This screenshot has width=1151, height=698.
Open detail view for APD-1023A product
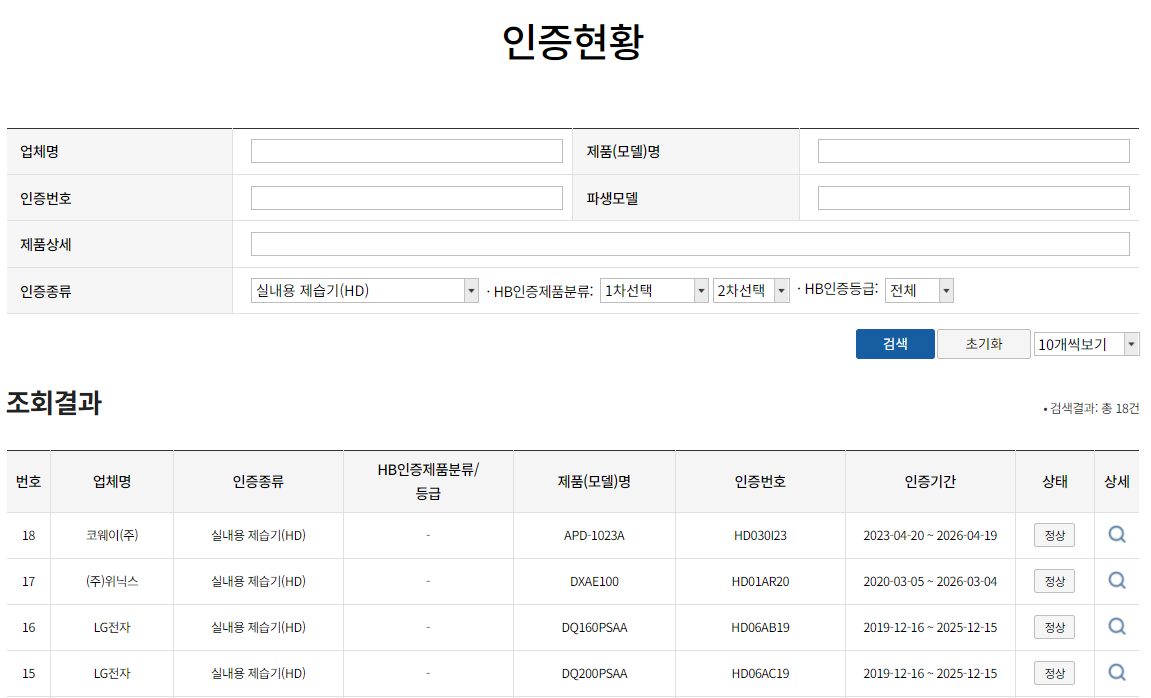pyautogui.click(x=1117, y=534)
